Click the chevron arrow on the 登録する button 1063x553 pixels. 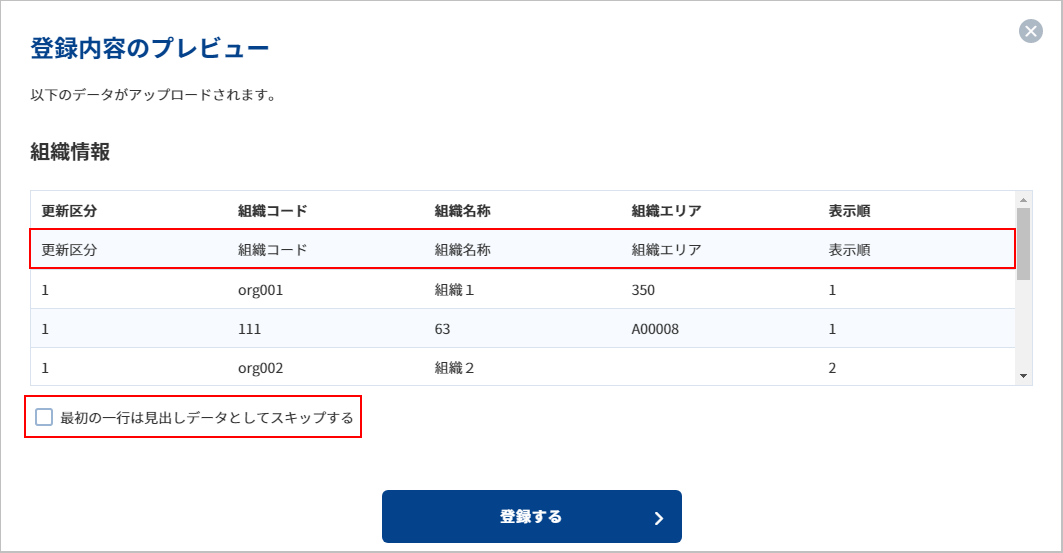pyautogui.click(x=658, y=518)
